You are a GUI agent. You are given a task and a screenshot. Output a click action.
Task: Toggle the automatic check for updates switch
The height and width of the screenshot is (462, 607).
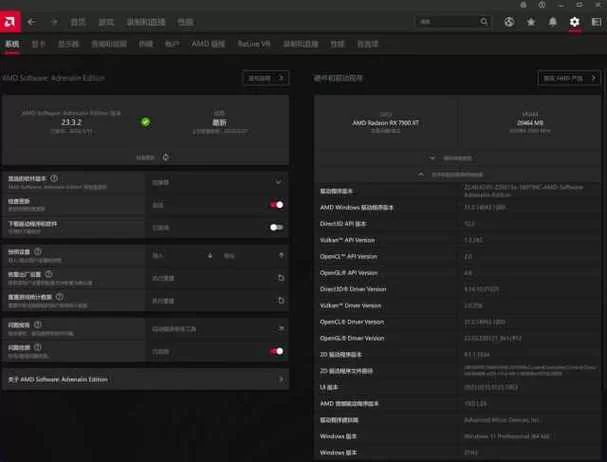pyautogui.click(x=277, y=204)
